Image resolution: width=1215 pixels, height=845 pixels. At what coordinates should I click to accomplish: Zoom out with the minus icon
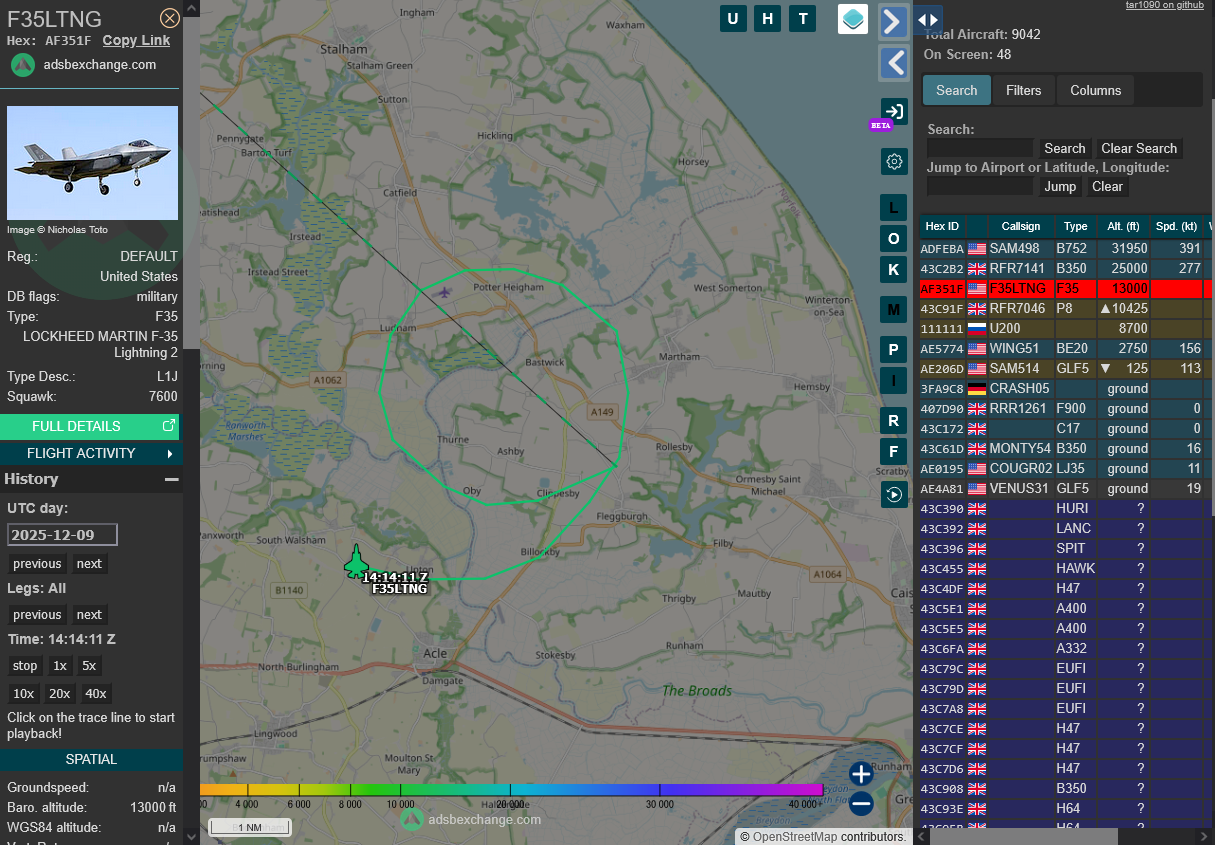[861, 803]
